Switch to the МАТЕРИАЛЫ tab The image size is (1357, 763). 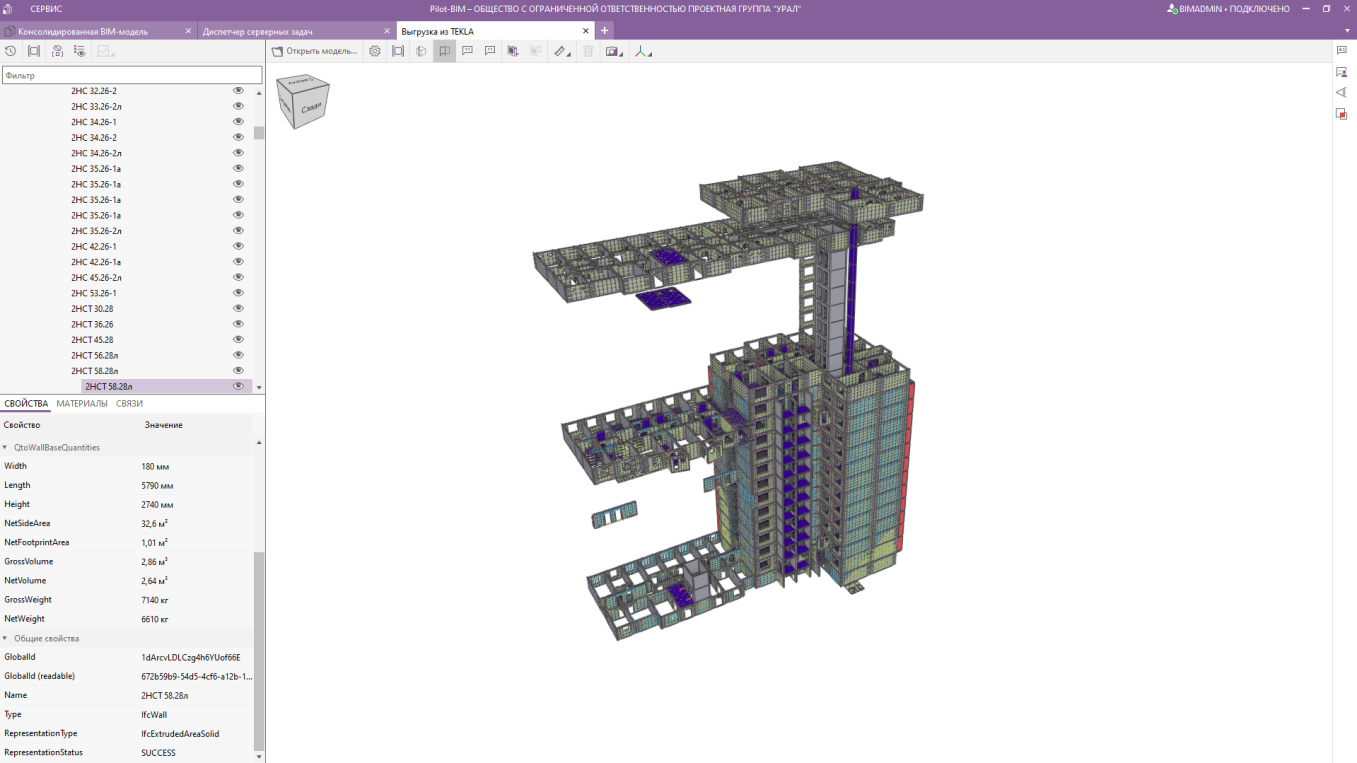pos(82,404)
